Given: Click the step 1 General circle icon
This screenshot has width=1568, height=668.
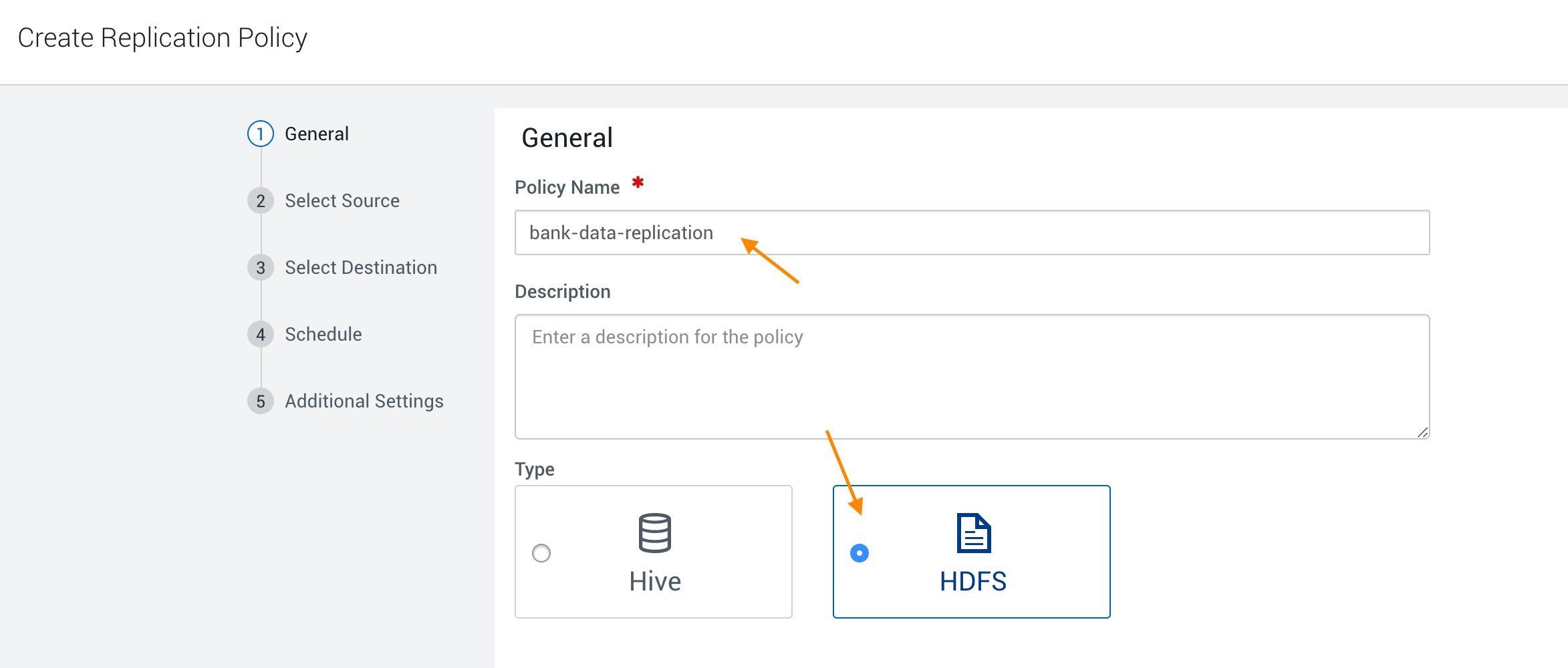Looking at the screenshot, I should point(260,133).
